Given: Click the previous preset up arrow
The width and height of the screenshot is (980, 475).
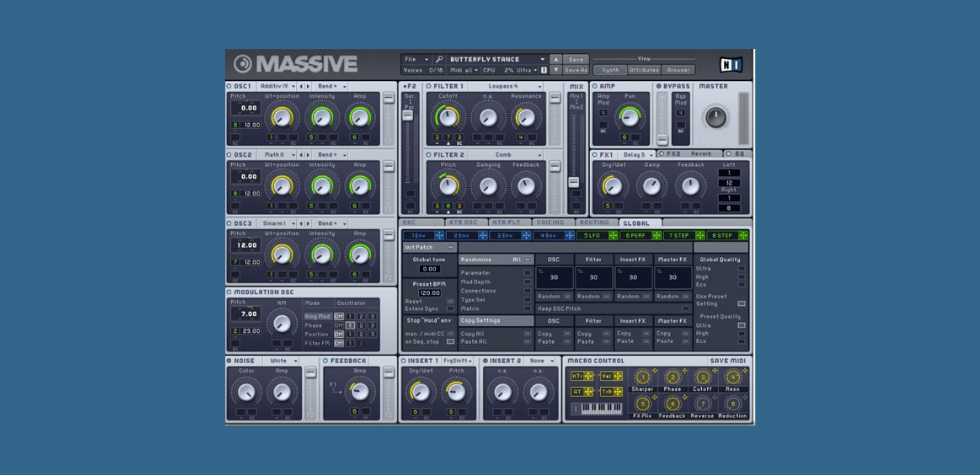Looking at the screenshot, I should click(x=556, y=59).
